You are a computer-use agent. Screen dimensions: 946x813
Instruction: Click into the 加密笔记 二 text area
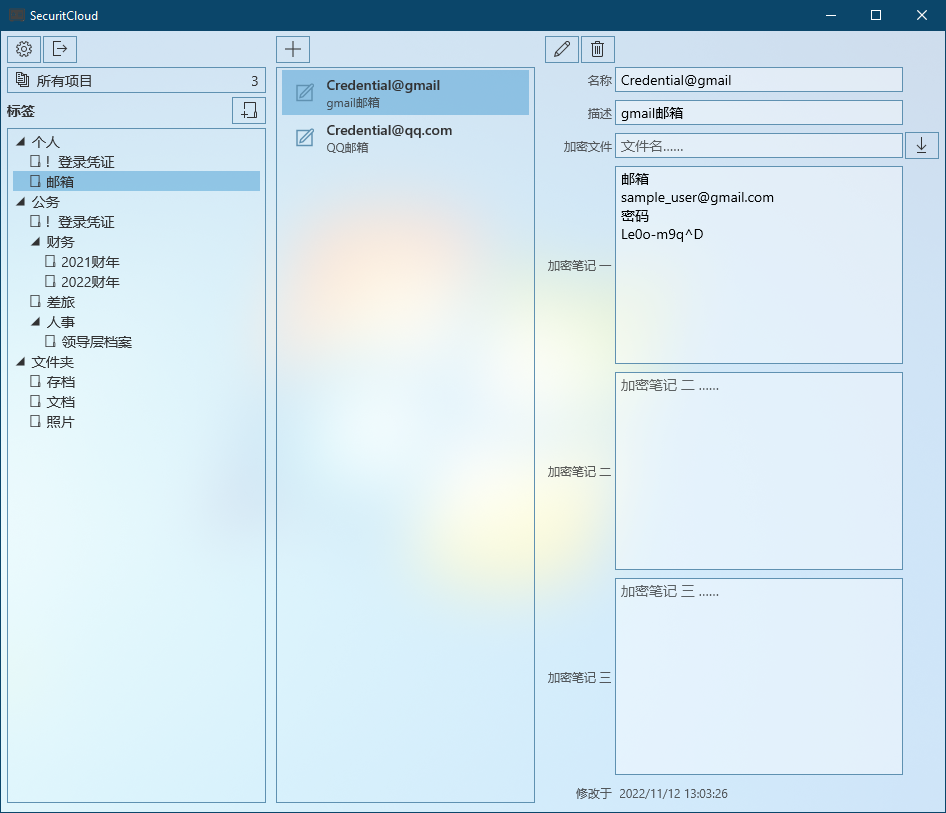click(x=758, y=471)
